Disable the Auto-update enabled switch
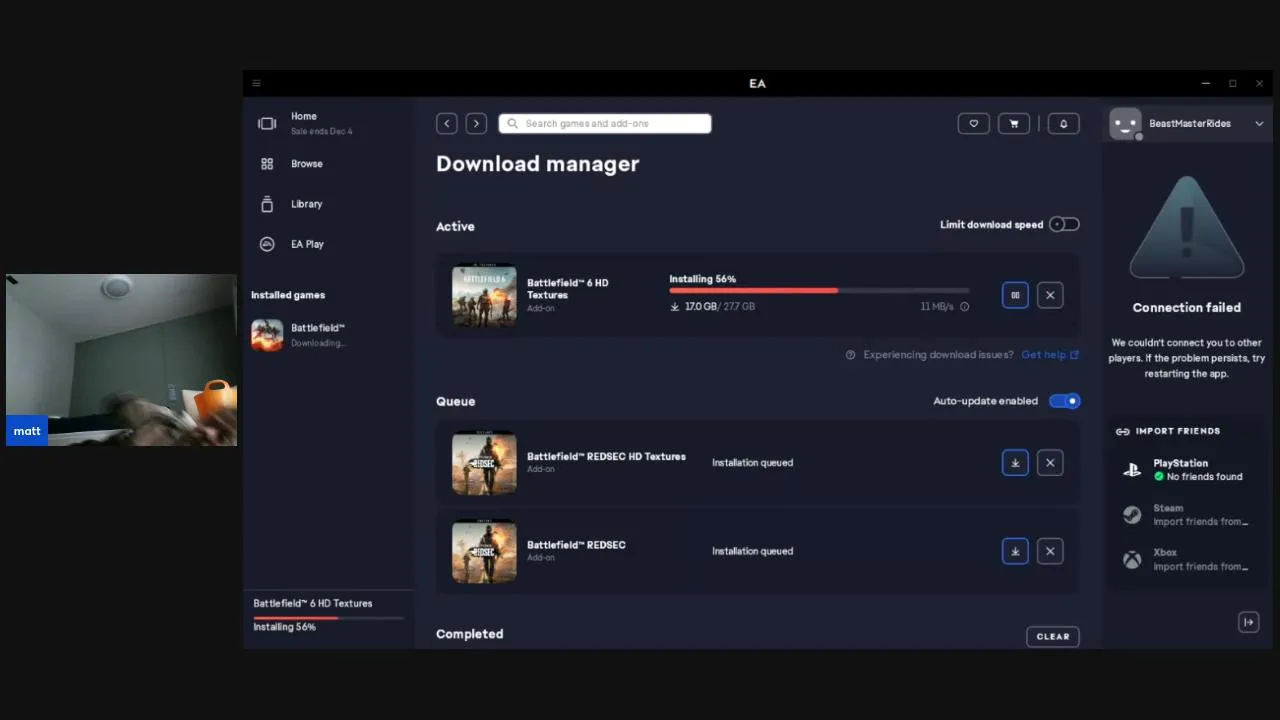 [1065, 401]
